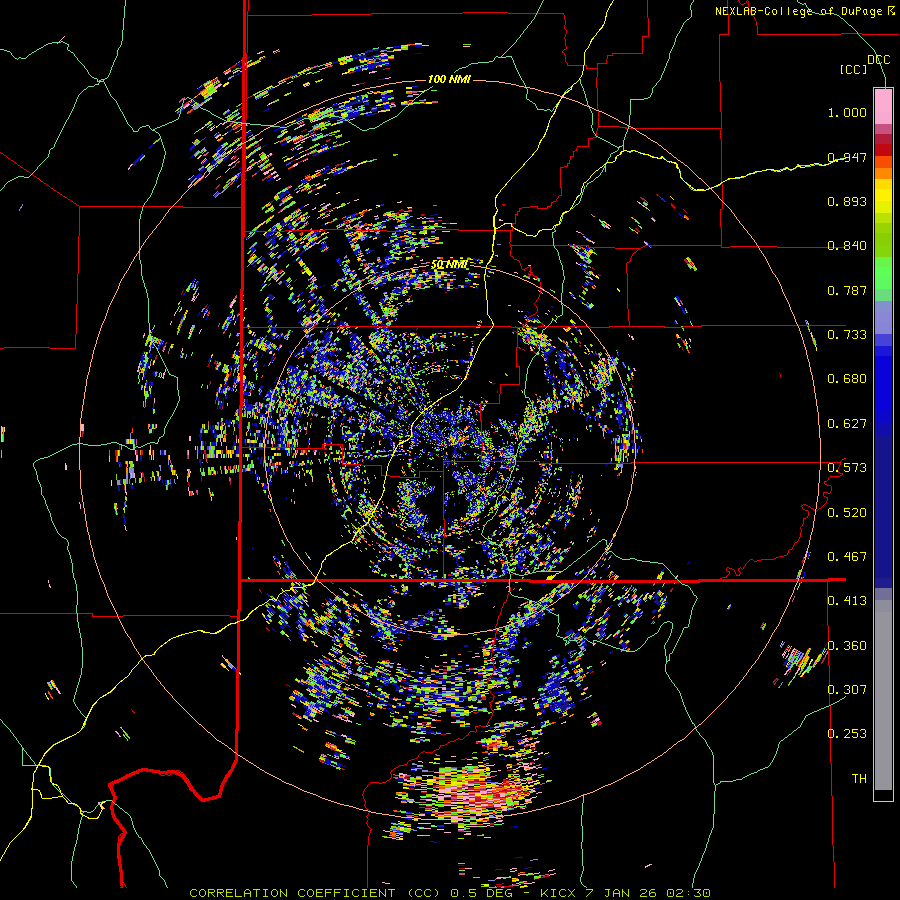Image resolution: width=900 pixels, height=900 pixels.
Task: Click the 0.307 legend value
Action: (x=847, y=690)
